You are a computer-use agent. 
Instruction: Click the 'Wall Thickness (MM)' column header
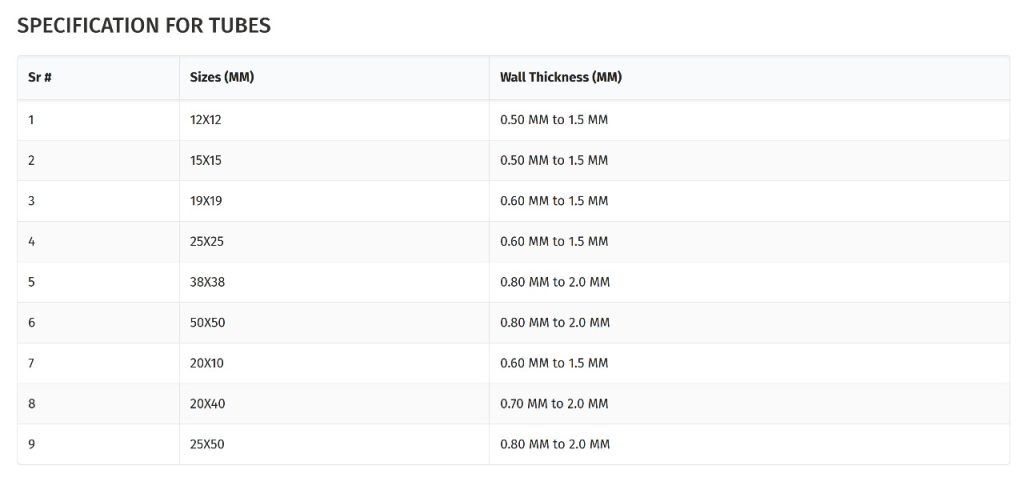pyautogui.click(x=560, y=78)
